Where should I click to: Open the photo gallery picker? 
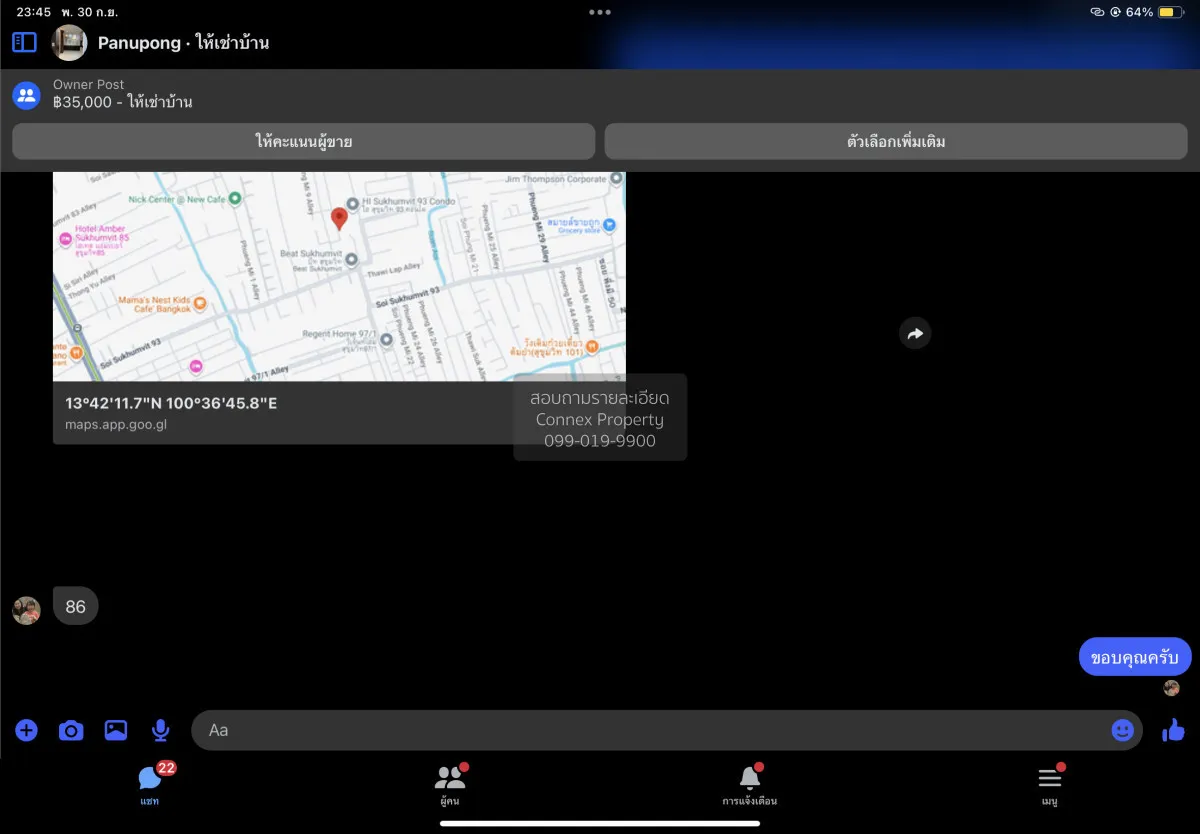tap(116, 730)
